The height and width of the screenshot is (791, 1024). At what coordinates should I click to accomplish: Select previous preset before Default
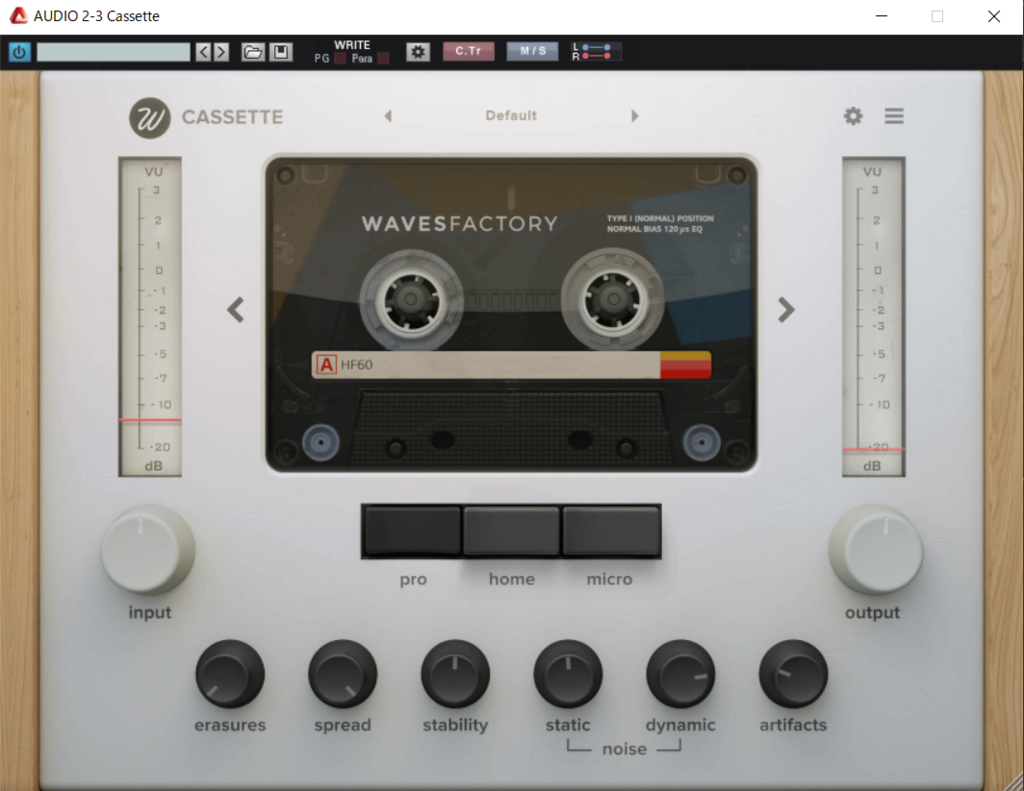(x=388, y=116)
